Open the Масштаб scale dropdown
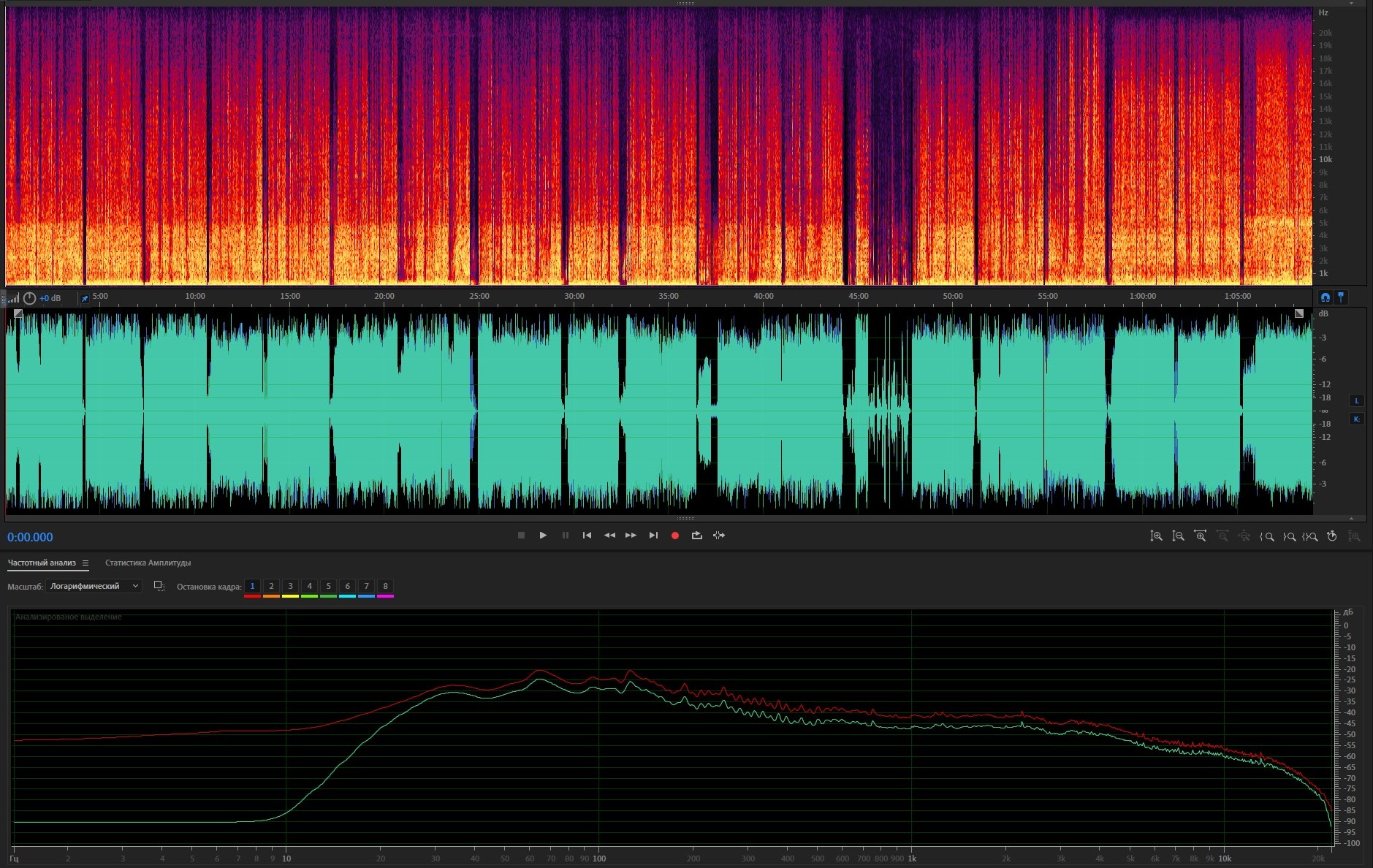The width and height of the screenshot is (1373, 868). (94, 586)
